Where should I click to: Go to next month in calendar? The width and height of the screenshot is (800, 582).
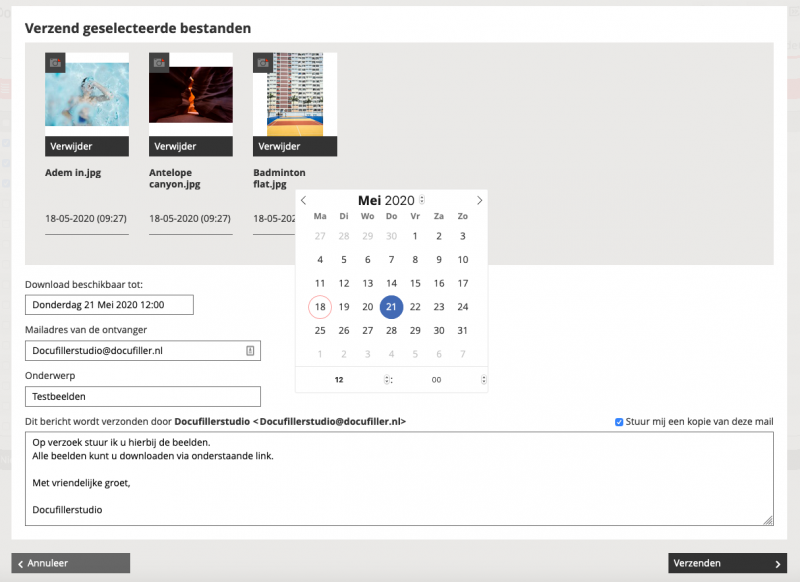[479, 201]
